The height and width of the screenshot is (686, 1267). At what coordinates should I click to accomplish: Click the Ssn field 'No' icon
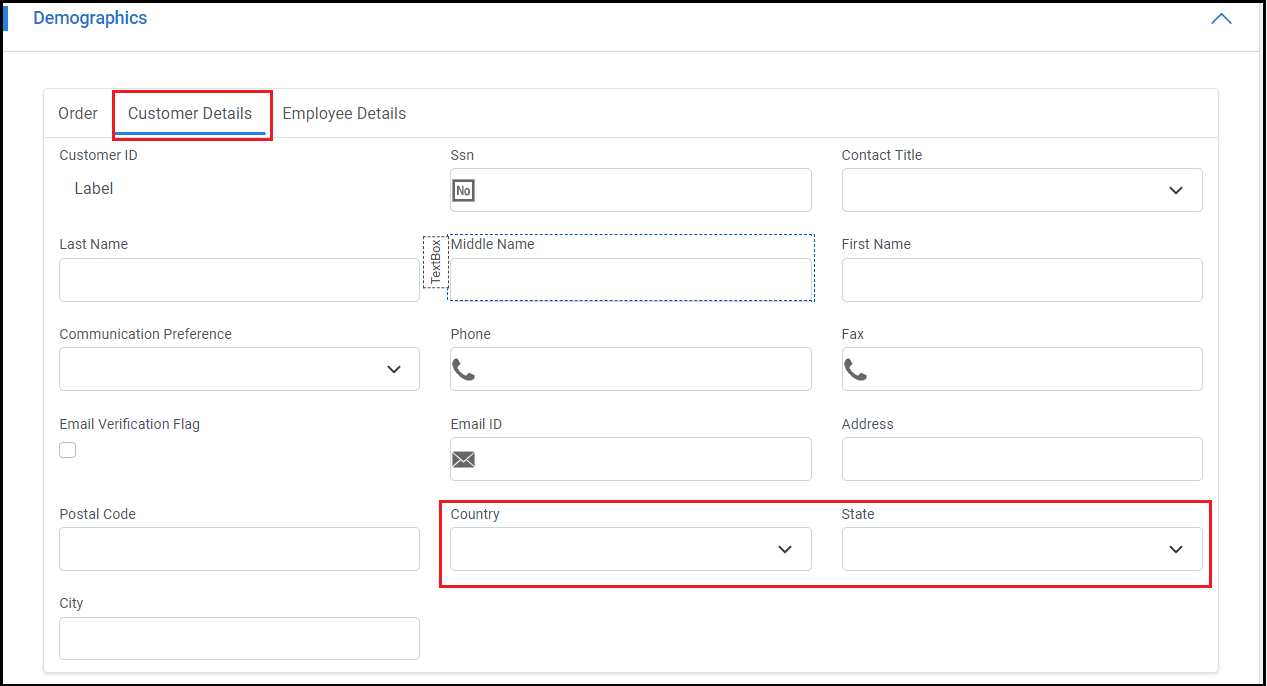coord(463,190)
